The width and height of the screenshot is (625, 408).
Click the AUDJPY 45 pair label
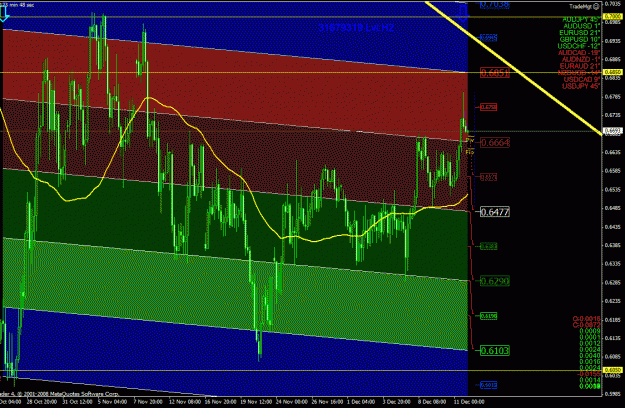581,19
